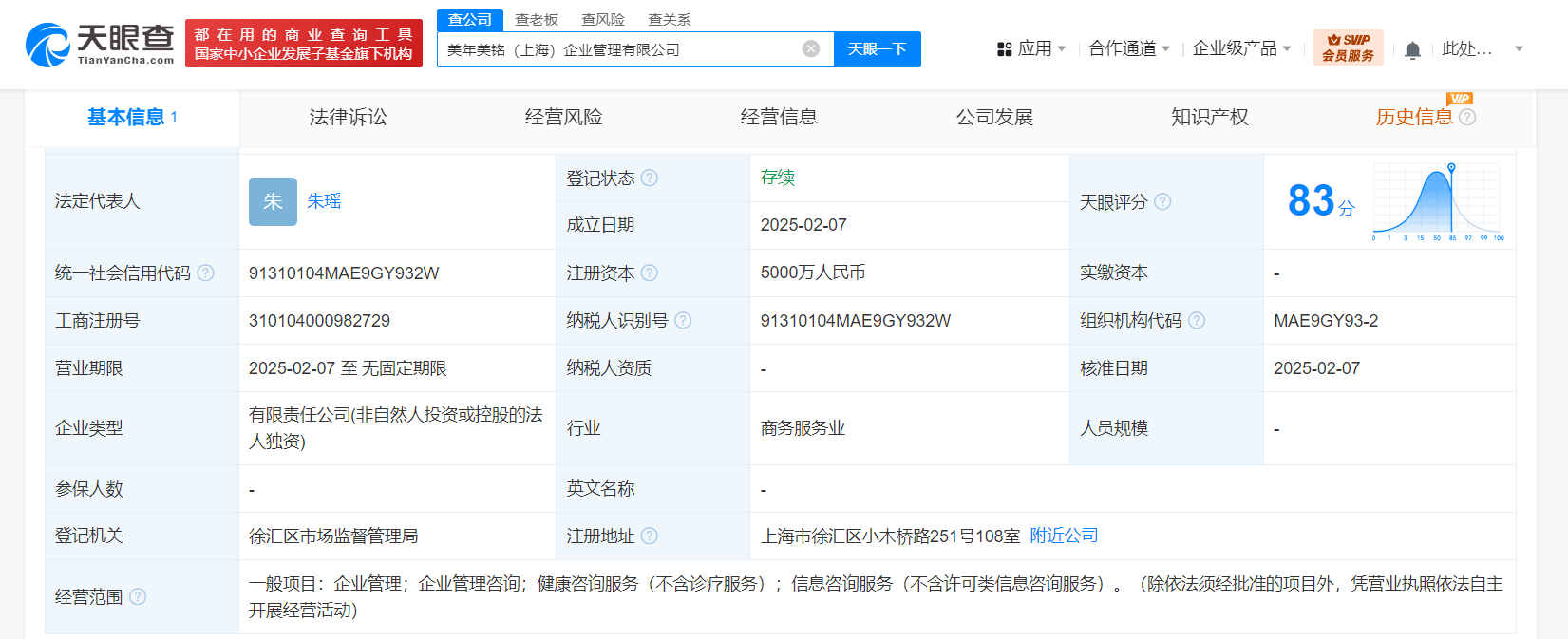1568x639 pixels.
Task: Expand the 企业级产品 dropdown
Action: pos(1241,48)
